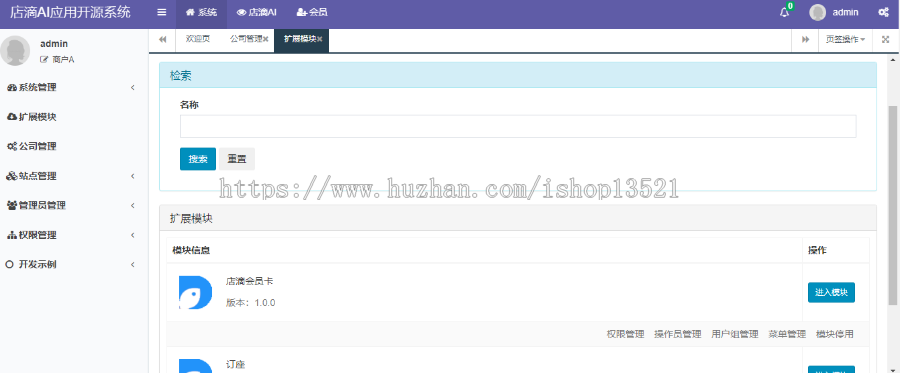Click the 进入模块 button for 店滴会员卡

831,292
